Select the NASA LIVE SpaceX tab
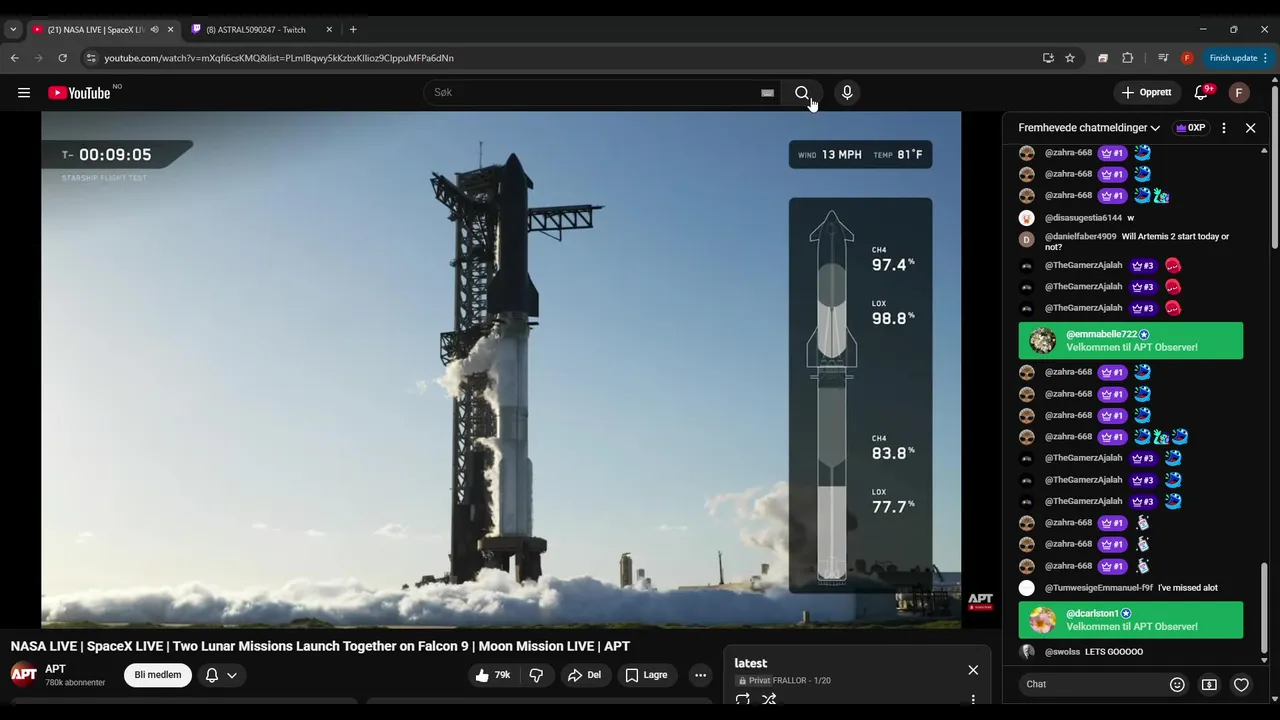This screenshot has width=1280, height=720. click(95, 30)
